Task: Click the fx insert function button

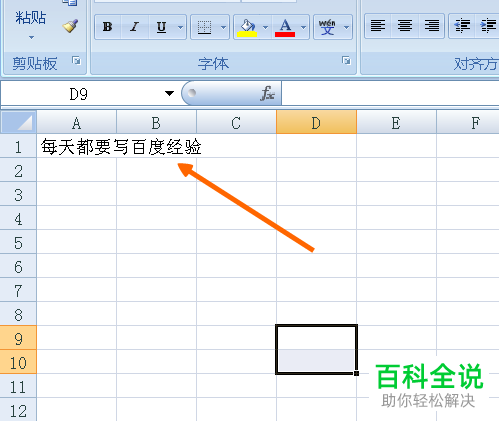Action: pyautogui.click(x=267, y=93)
